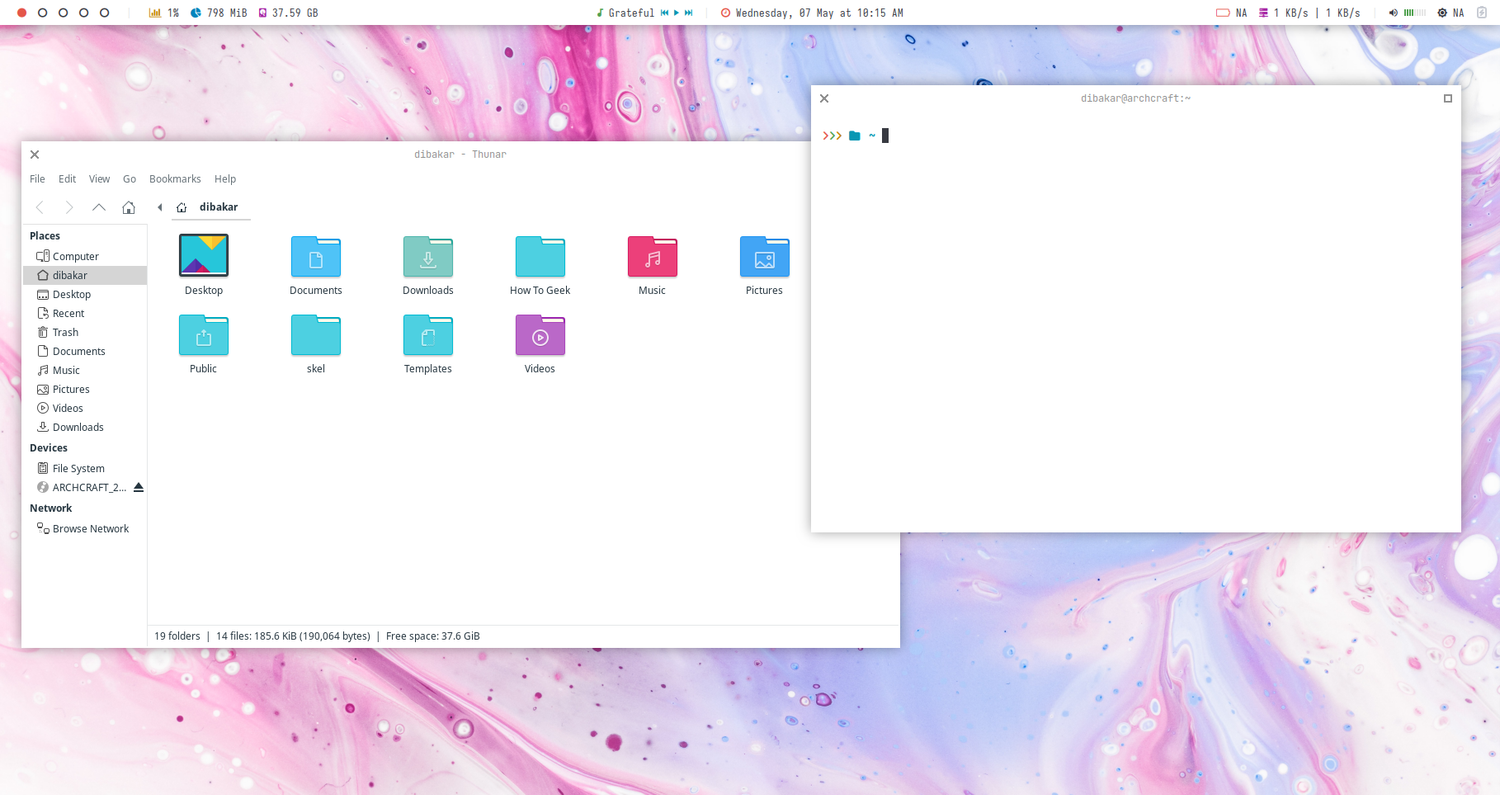This screenshot has height=795, width=1500.
Task: Switch to the fourth workspace circle
Action: click(84, 13)
